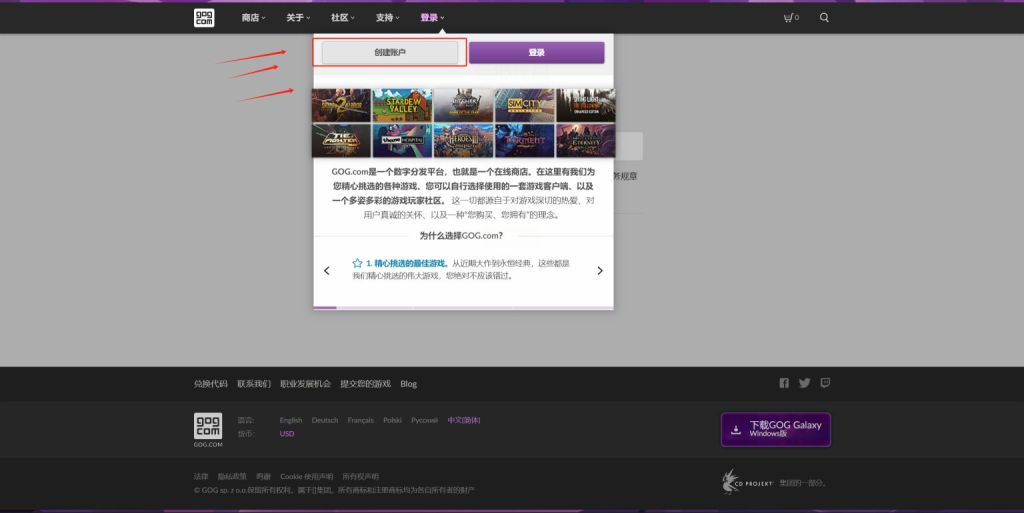The width and height of the screenshot is (1024, 513).
Task: Go to previous slide with left arrow
Action: click(327, 270)
